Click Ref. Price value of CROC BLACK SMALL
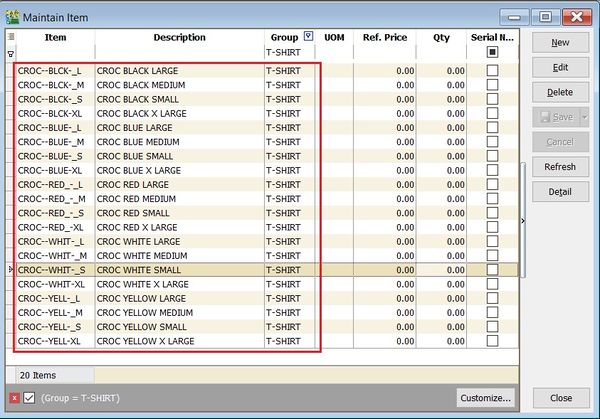Viewport: 600px width, 419px height. [385, 99]
